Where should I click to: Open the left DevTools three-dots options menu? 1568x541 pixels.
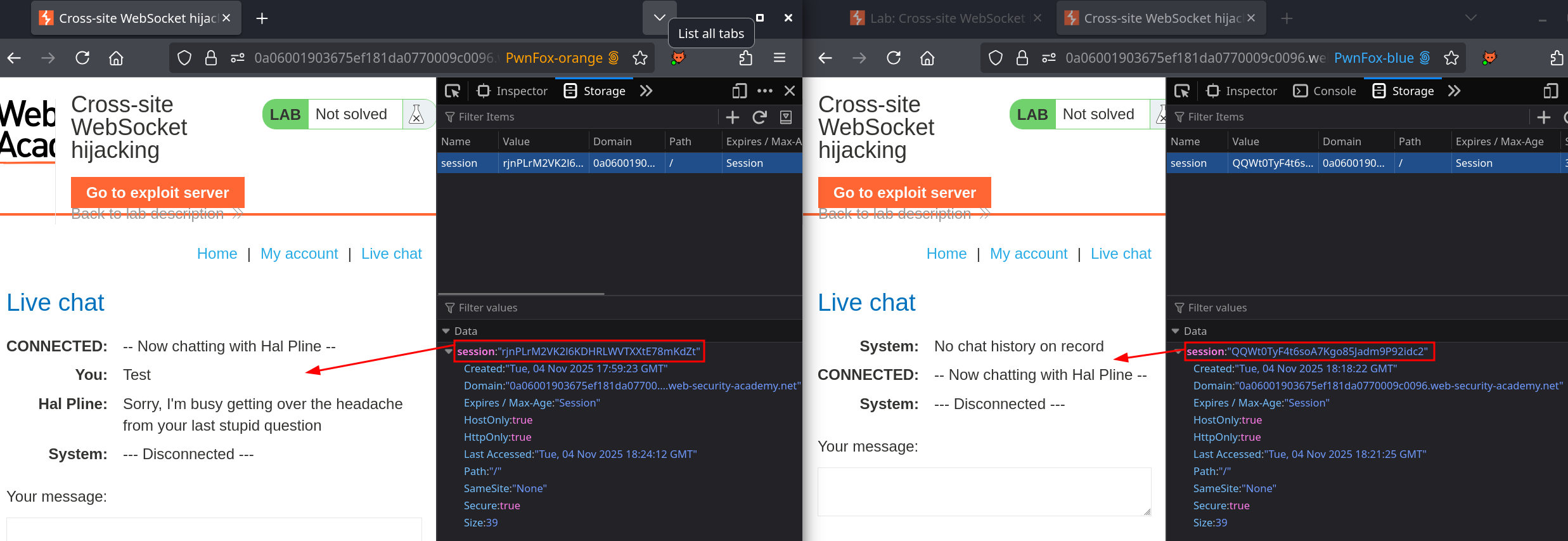(x=765, y=91)
